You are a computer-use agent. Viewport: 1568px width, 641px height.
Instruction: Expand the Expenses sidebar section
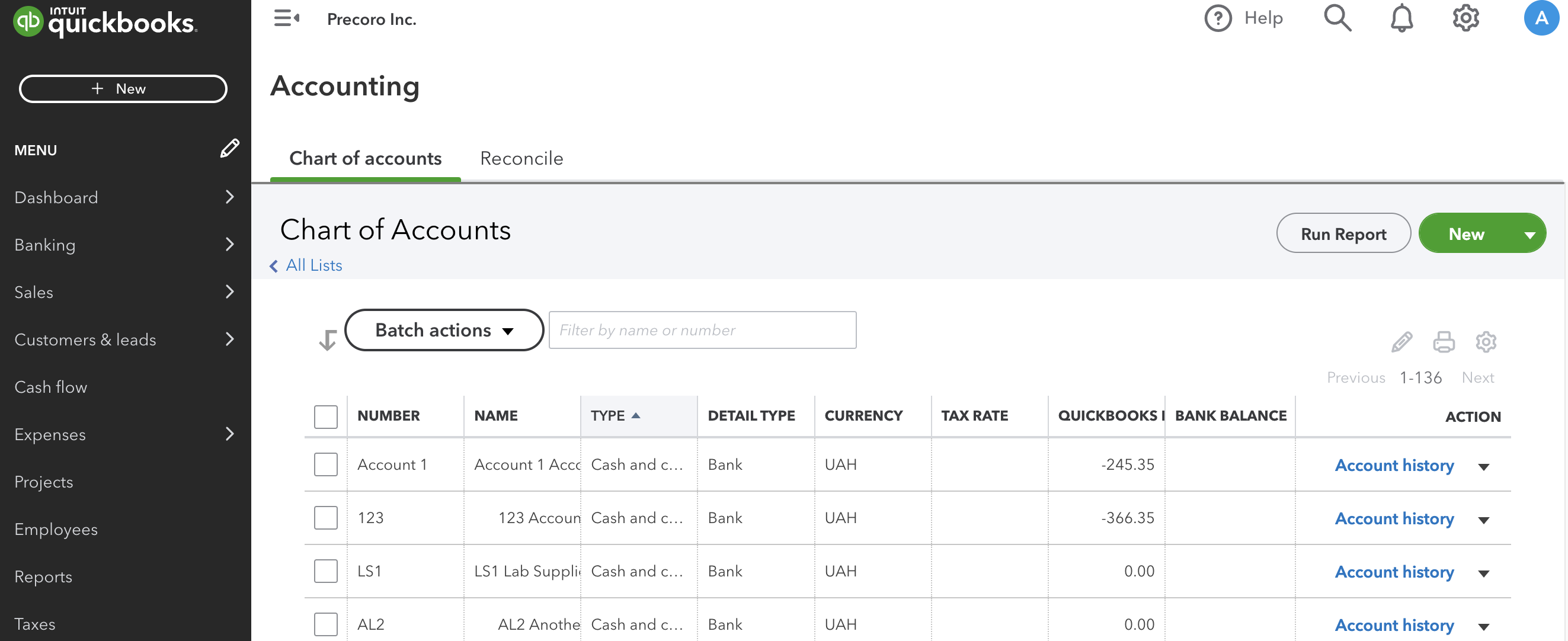coord(229,434)
